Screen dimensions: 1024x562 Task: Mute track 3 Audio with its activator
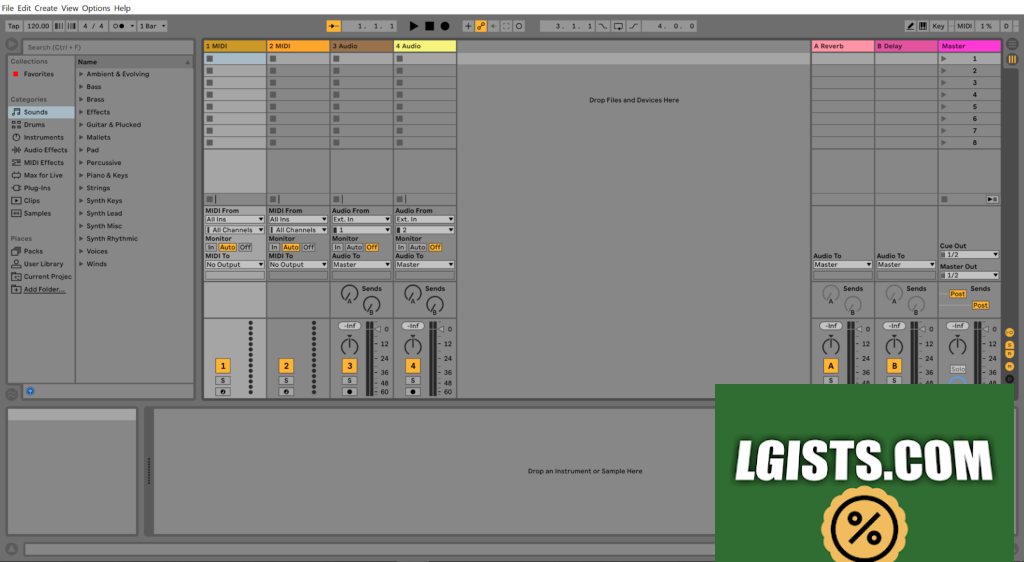349,366
